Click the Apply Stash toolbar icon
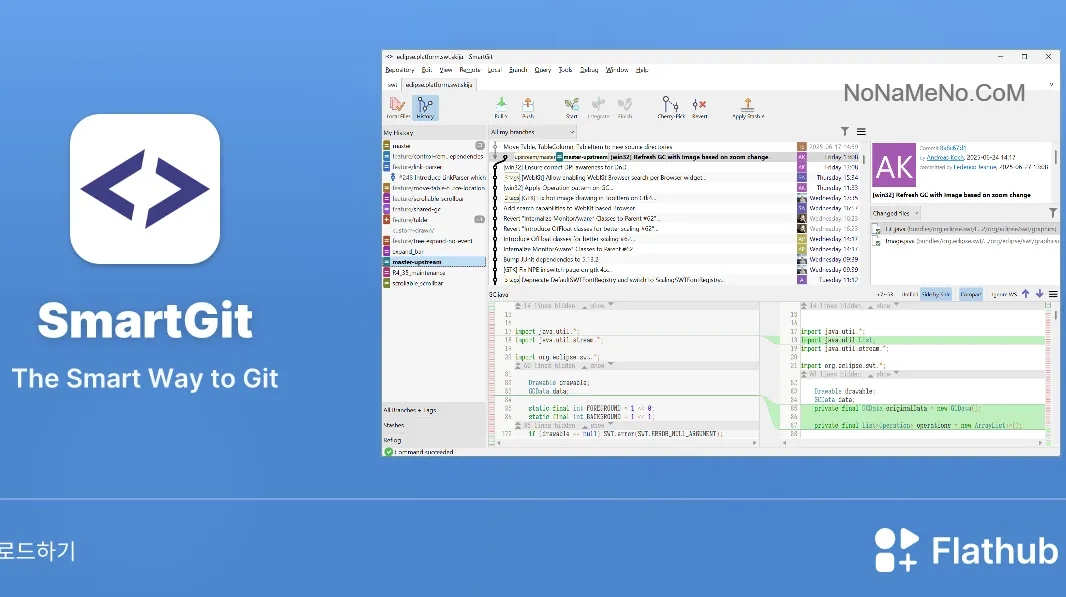1066x597 pixels. 748,107
